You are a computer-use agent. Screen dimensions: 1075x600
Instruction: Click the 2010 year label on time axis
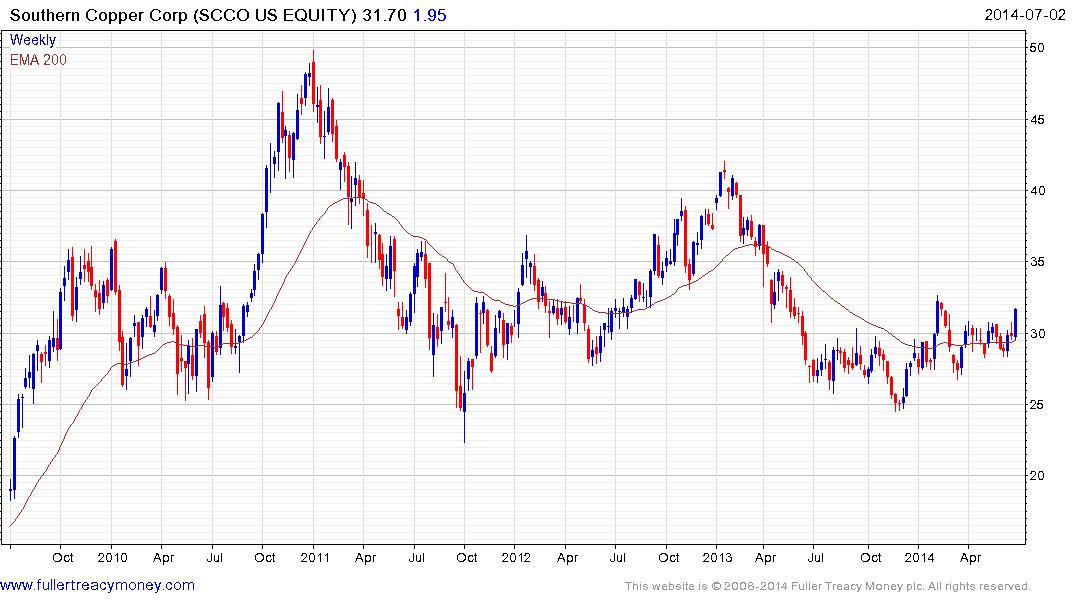(x=112, y=557)
